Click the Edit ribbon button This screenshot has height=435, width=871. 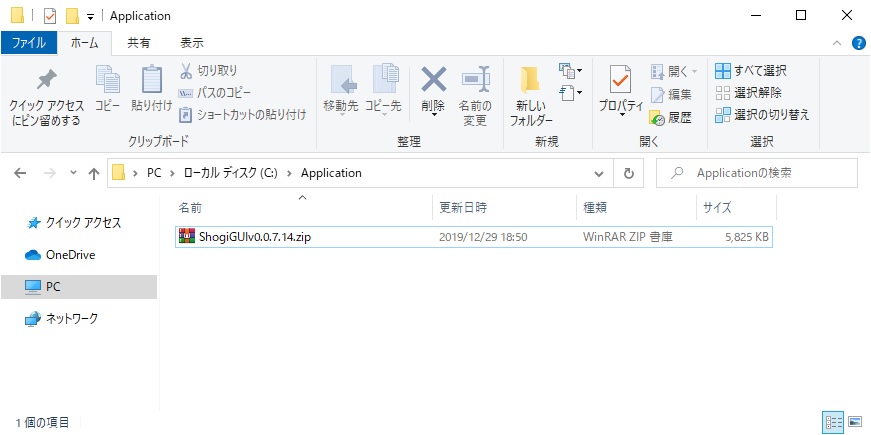click(x=671, y=94)
